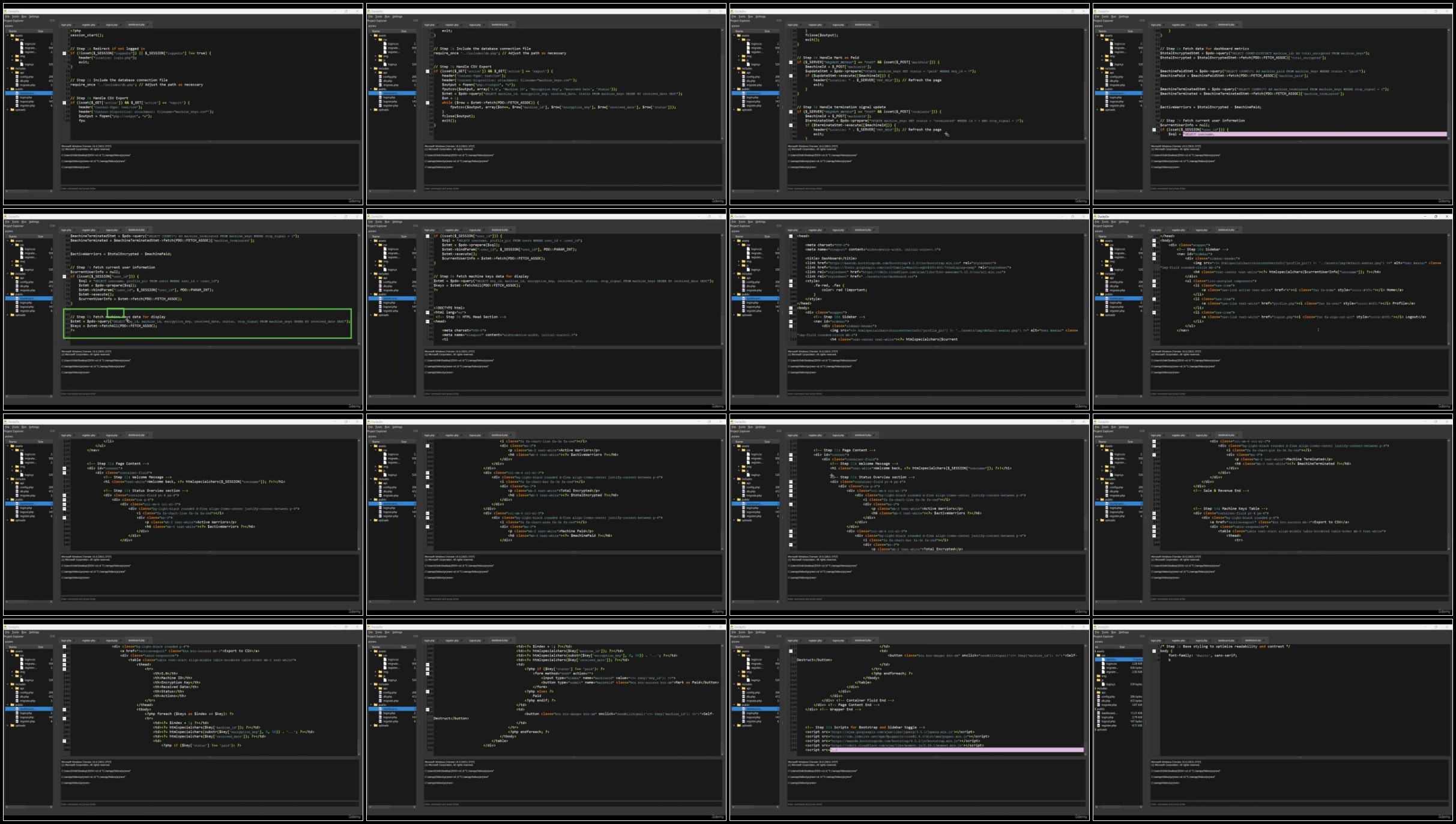Click migrate.php file icon in the dashboard metrics frame
Image resolution: width=1456 pixels, height=824 pixels.
pos(1107,85)
